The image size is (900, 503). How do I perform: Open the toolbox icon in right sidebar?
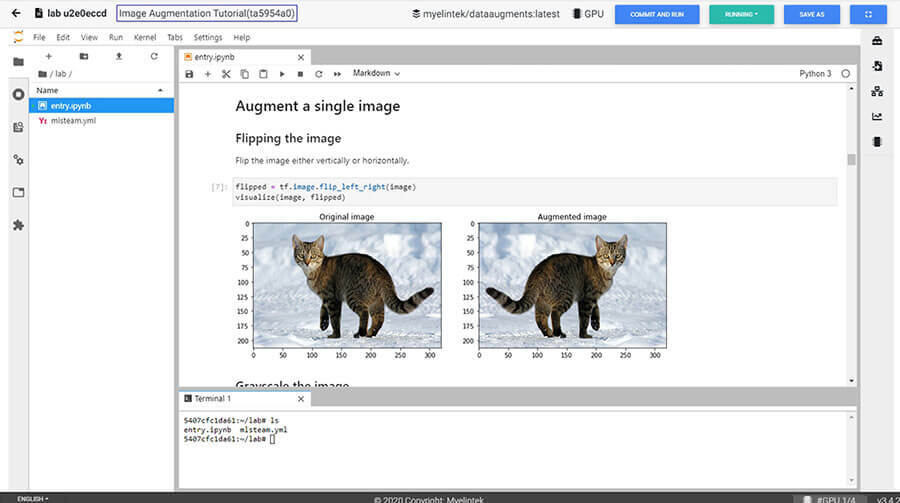click(x=877, y=41)
